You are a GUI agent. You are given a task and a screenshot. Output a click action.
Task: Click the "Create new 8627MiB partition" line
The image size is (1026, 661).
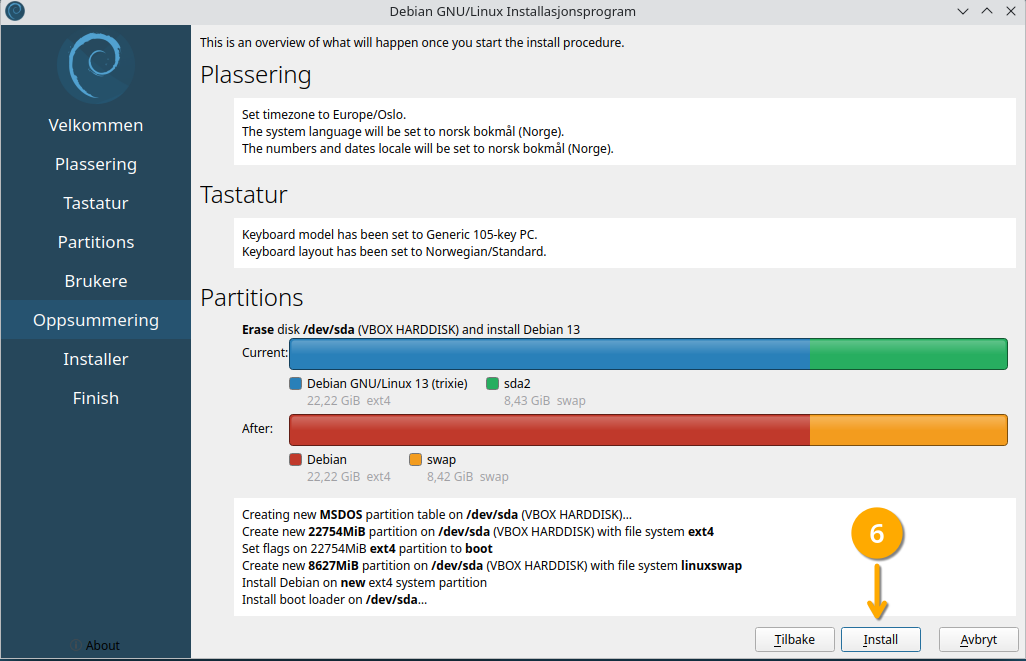pyautogui.click(x=492, y=565)
